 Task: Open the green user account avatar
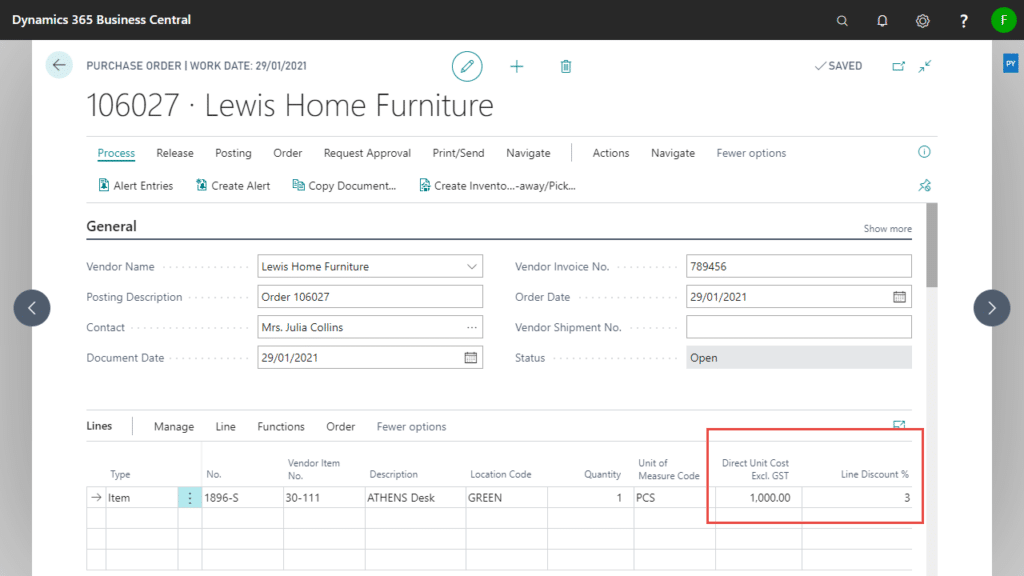(x=1003, y=20)
